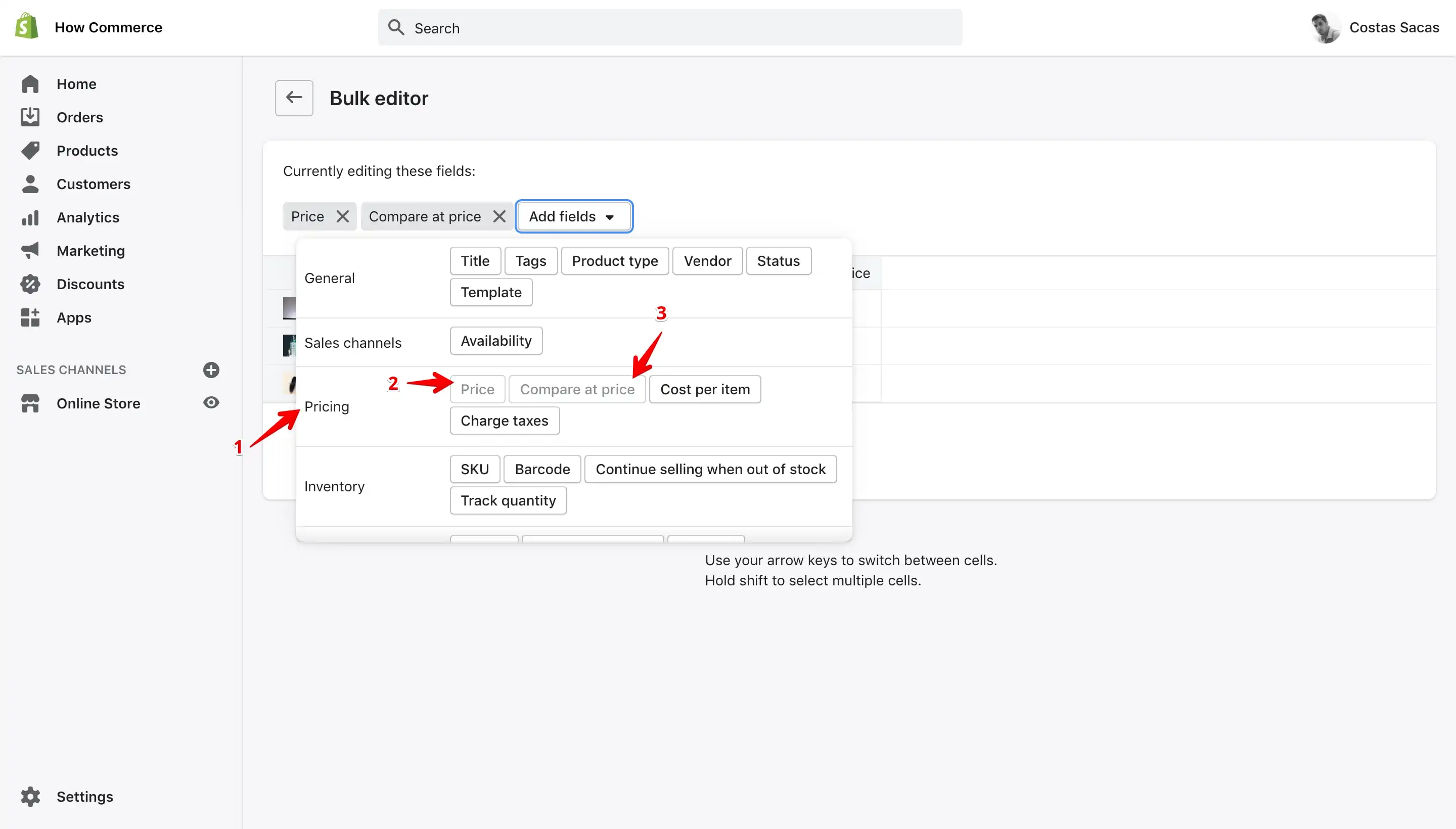
Task: Click the Costas Sacas account name
Action: (1394, 27)
